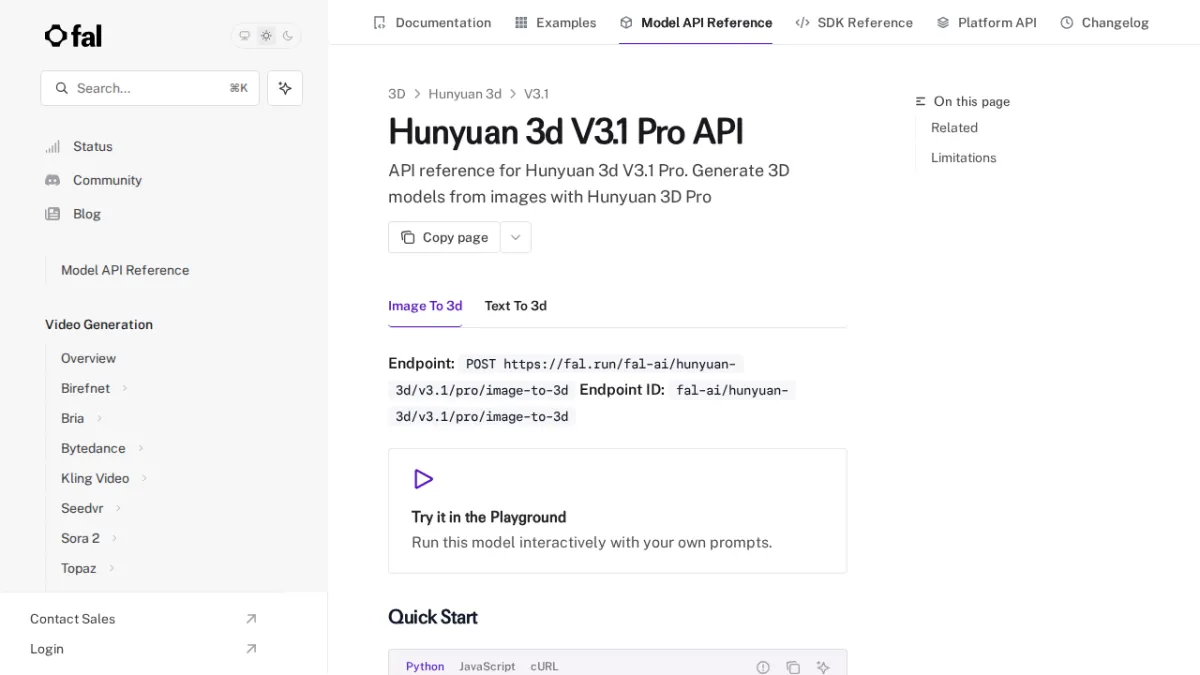1200x675 pixels.
Task: Open the AI assistant sparkle button
Action: pyautogui.click(x=285, y=88)
